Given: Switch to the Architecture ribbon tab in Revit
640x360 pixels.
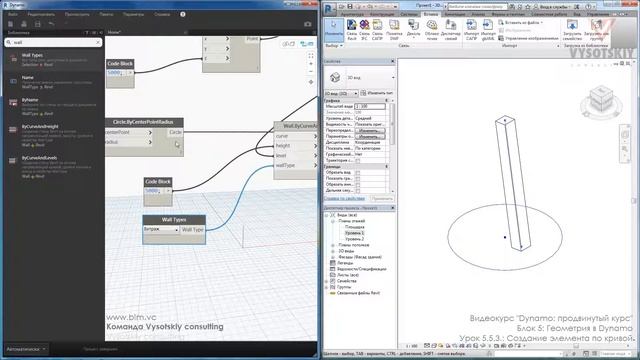Looking at the screenshot, I should coord(352,14).
